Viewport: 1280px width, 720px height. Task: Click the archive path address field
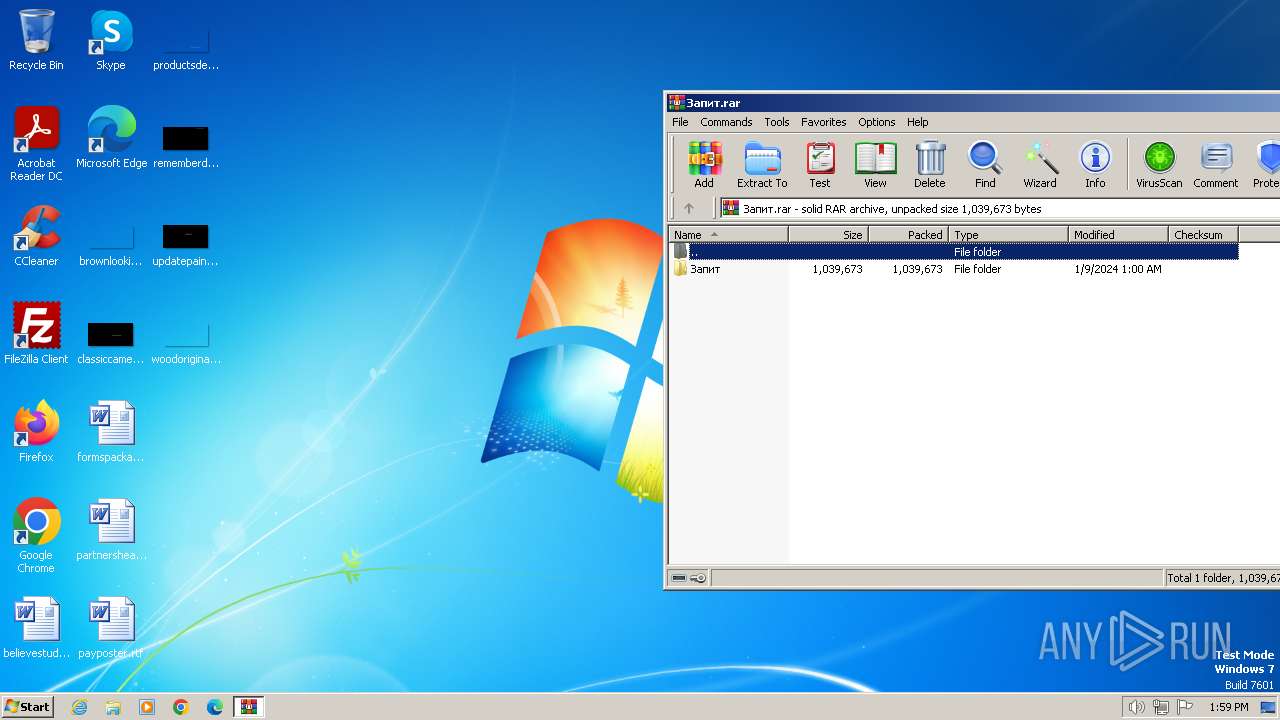1000,209
